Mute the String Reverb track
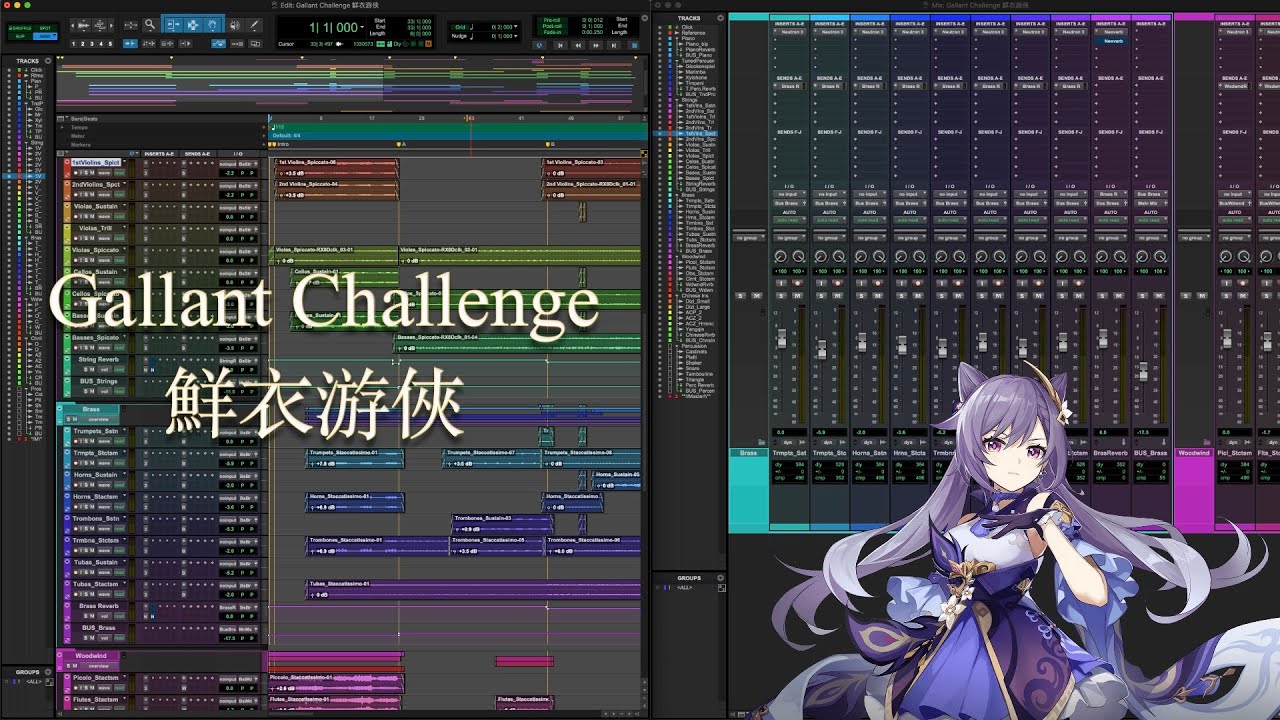This screenshot has width=1280, height=720. [x=92, y=369]
